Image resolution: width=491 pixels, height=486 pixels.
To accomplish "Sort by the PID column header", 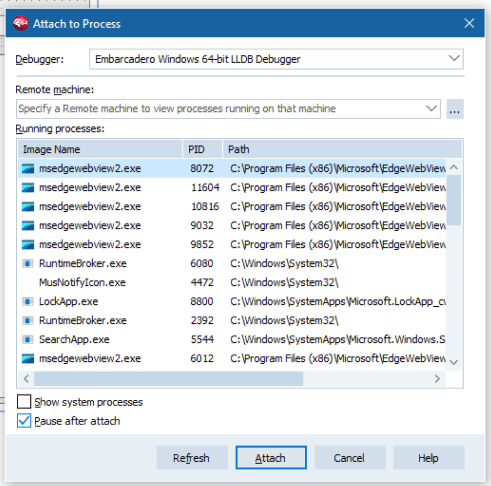I will [202, 149].
